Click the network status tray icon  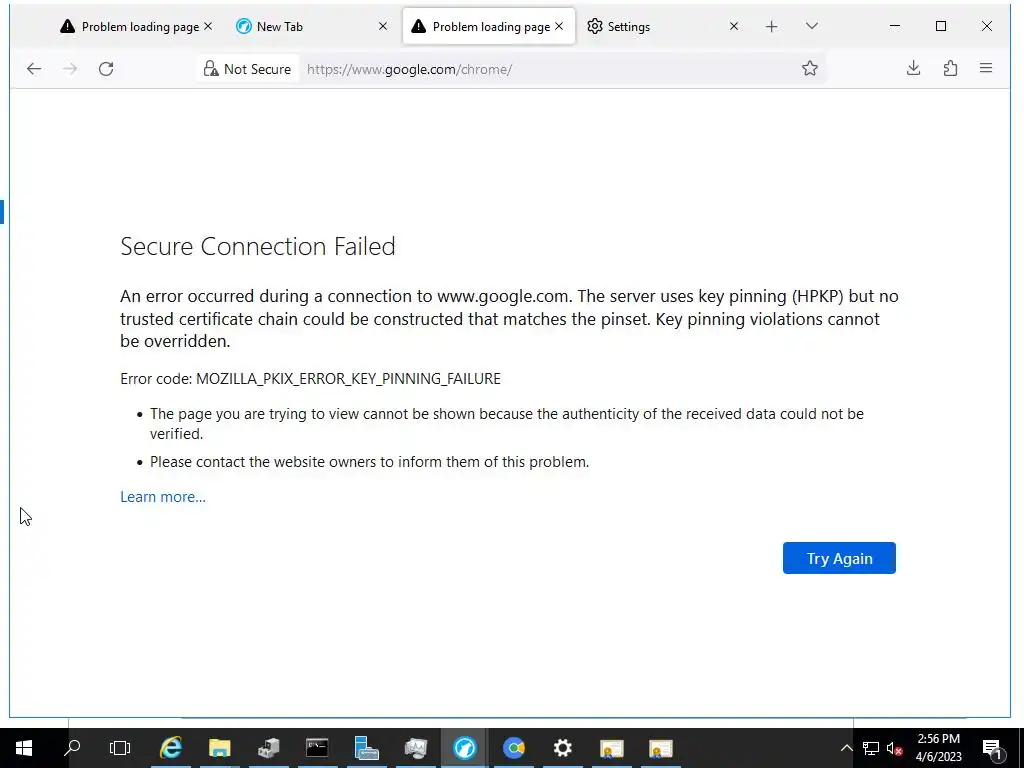[871, 748]
